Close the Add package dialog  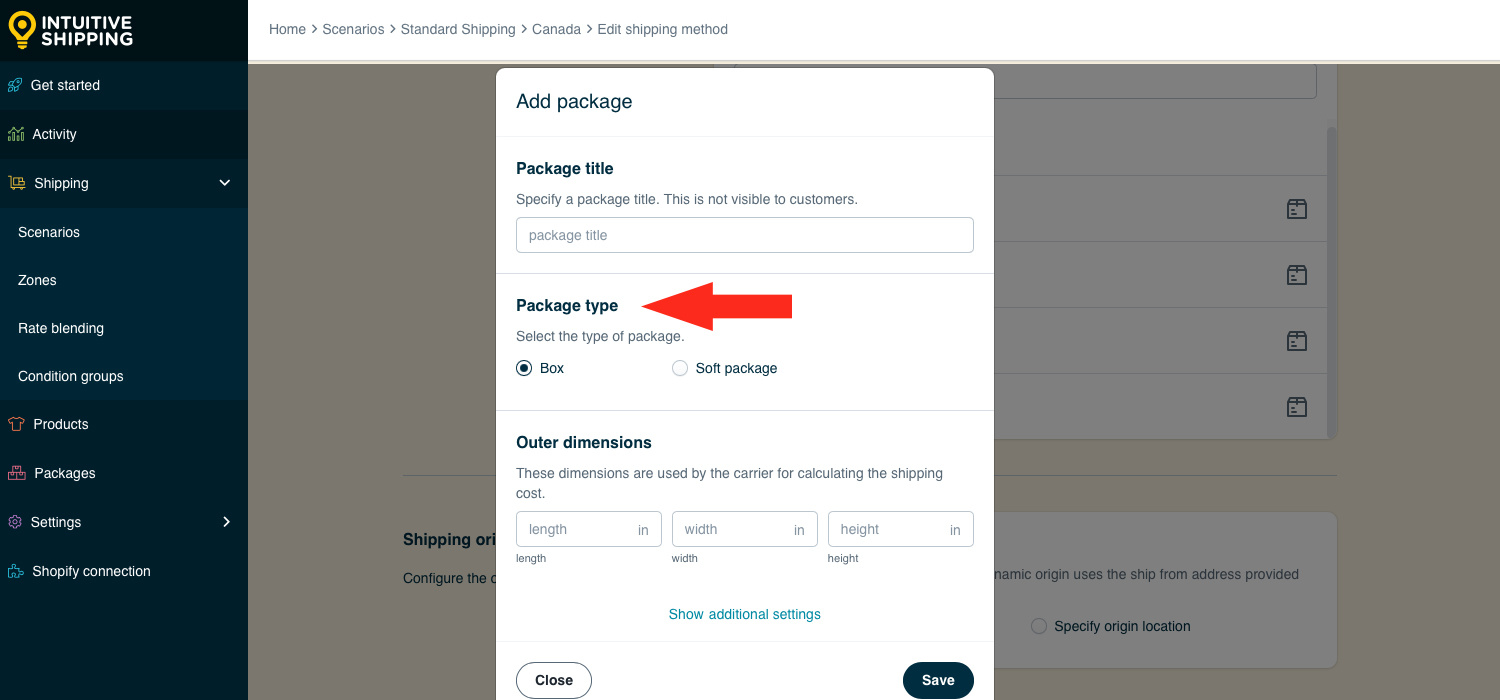554,680
